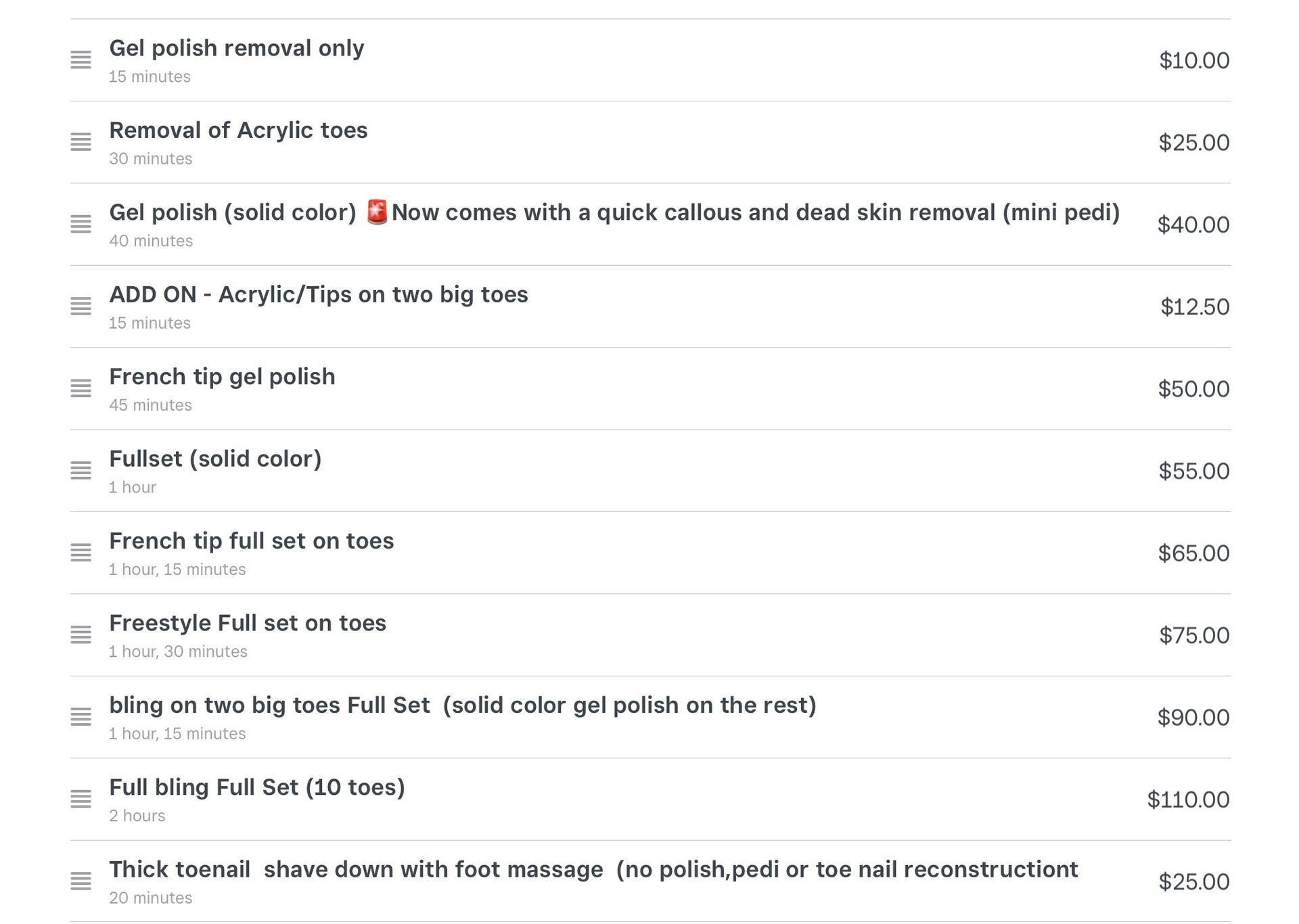
Task: Click drag handle beside Removal of Acrylic toes
Action: click(81, 142)
